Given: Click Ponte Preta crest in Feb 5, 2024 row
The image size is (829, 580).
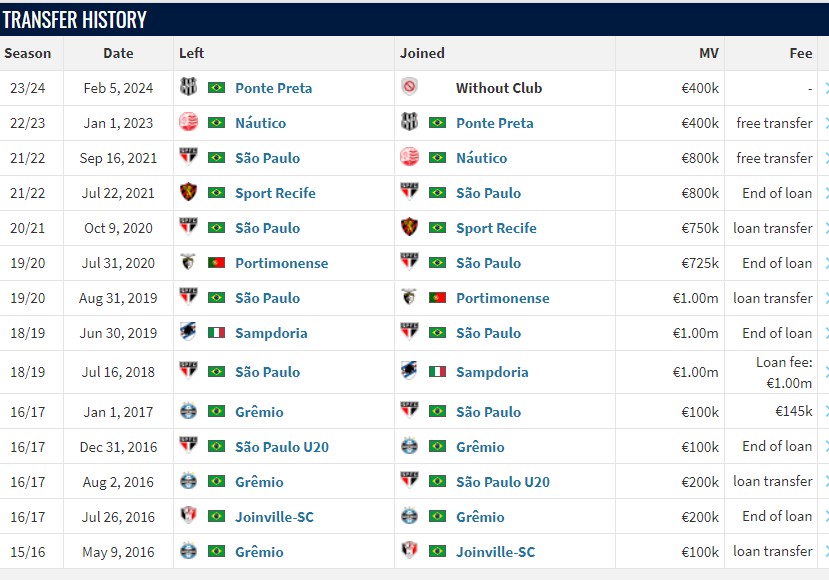Looking at the screenshot, I should 188,87.
